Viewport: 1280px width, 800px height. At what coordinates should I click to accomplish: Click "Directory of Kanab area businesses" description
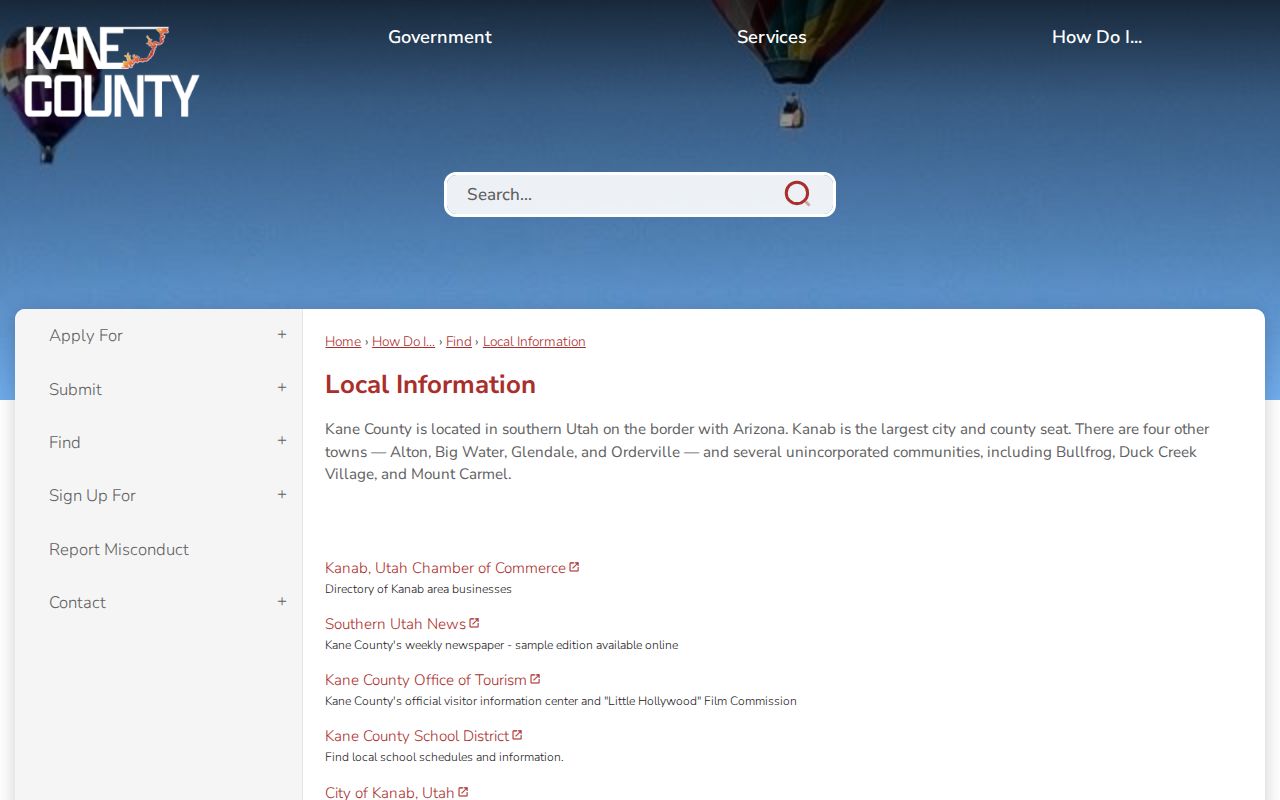click(x=418, y=589)
